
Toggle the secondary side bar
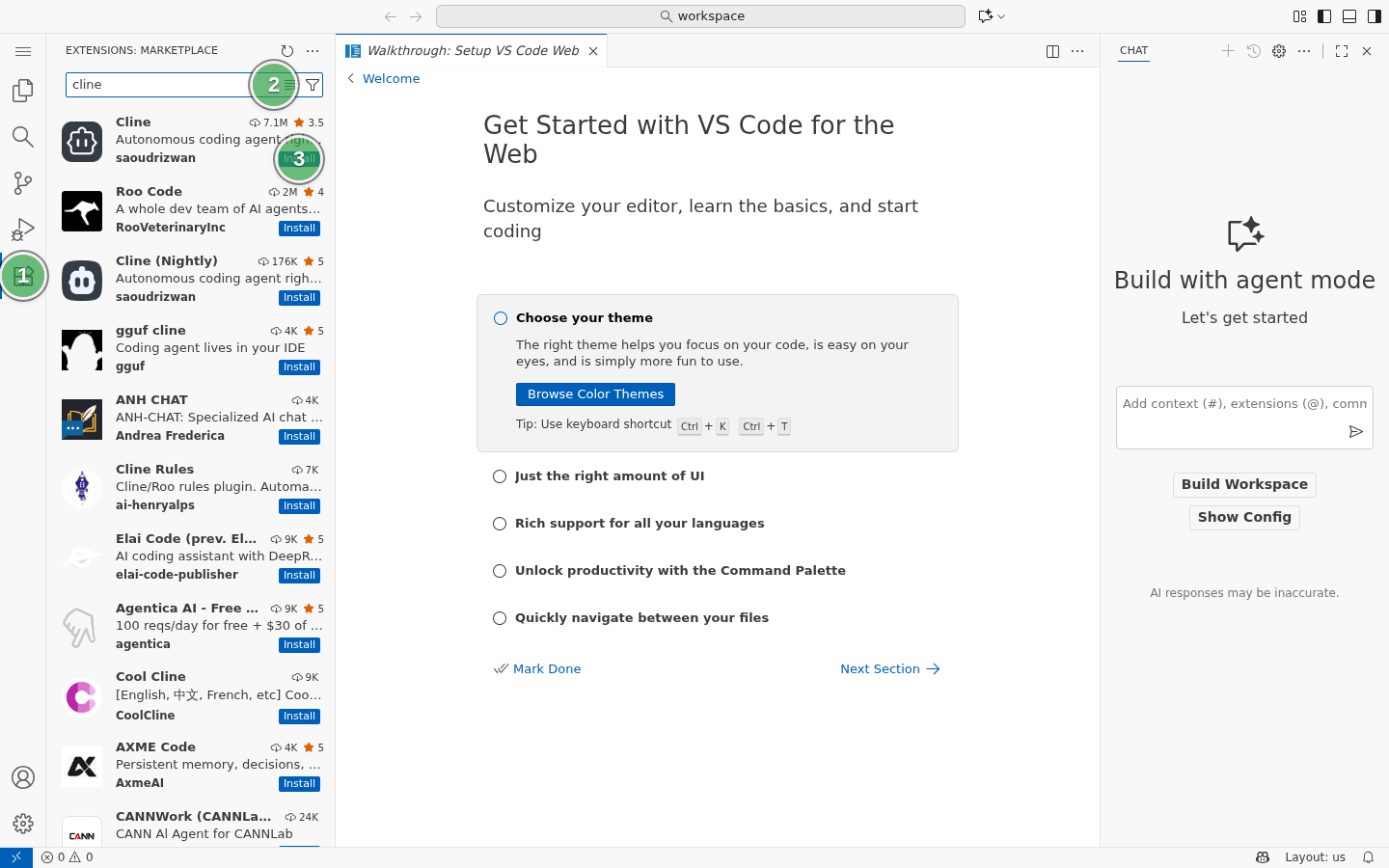tap(1375, 16)
